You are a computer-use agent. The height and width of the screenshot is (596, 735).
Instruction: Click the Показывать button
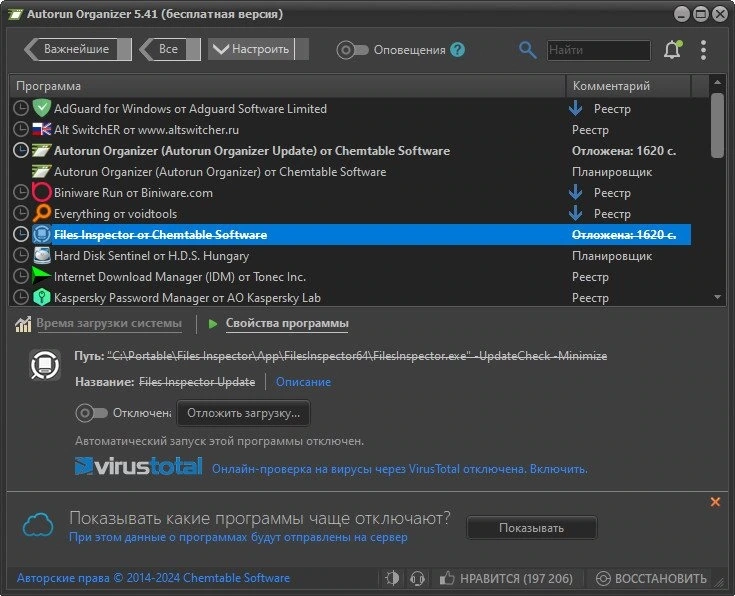(532, 528)
